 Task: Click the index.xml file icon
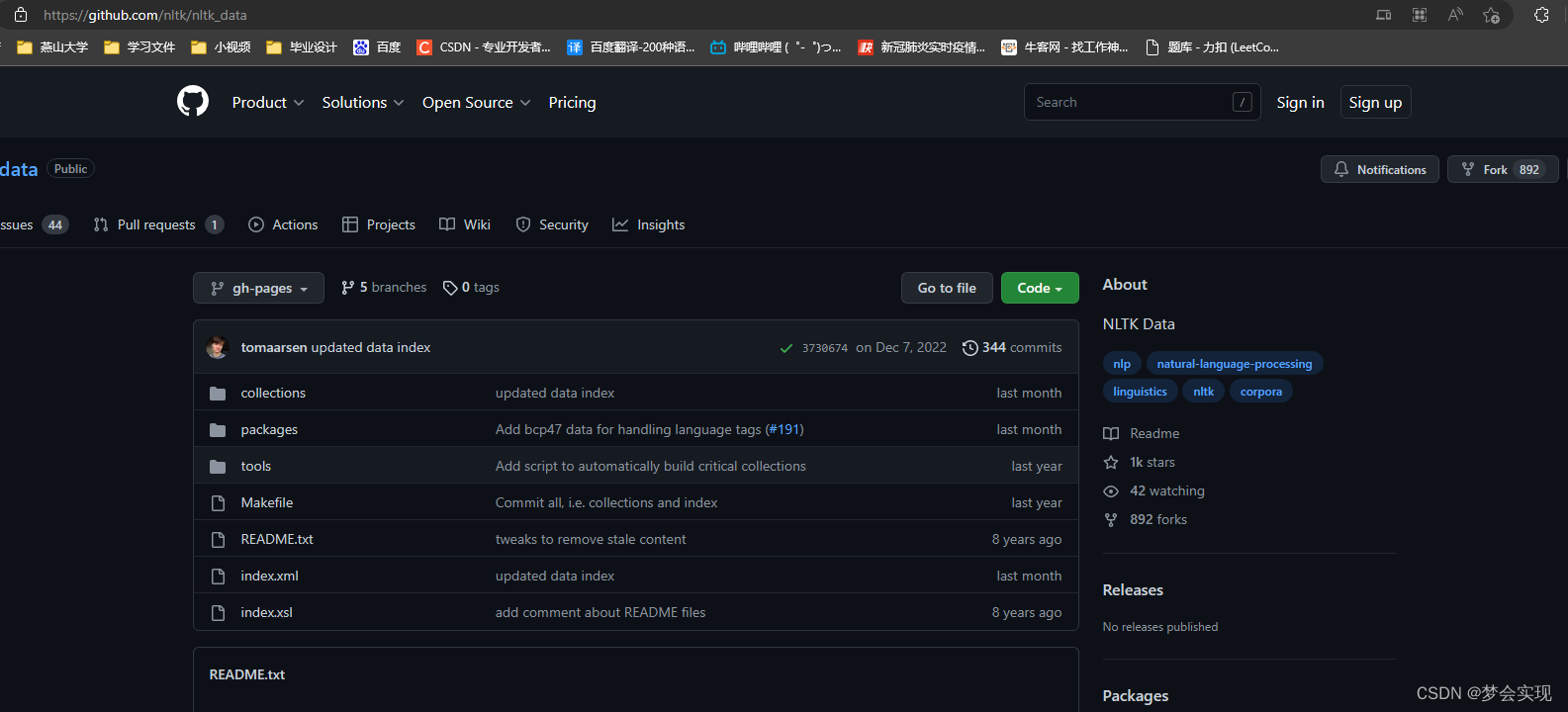[x=218, y=577]
